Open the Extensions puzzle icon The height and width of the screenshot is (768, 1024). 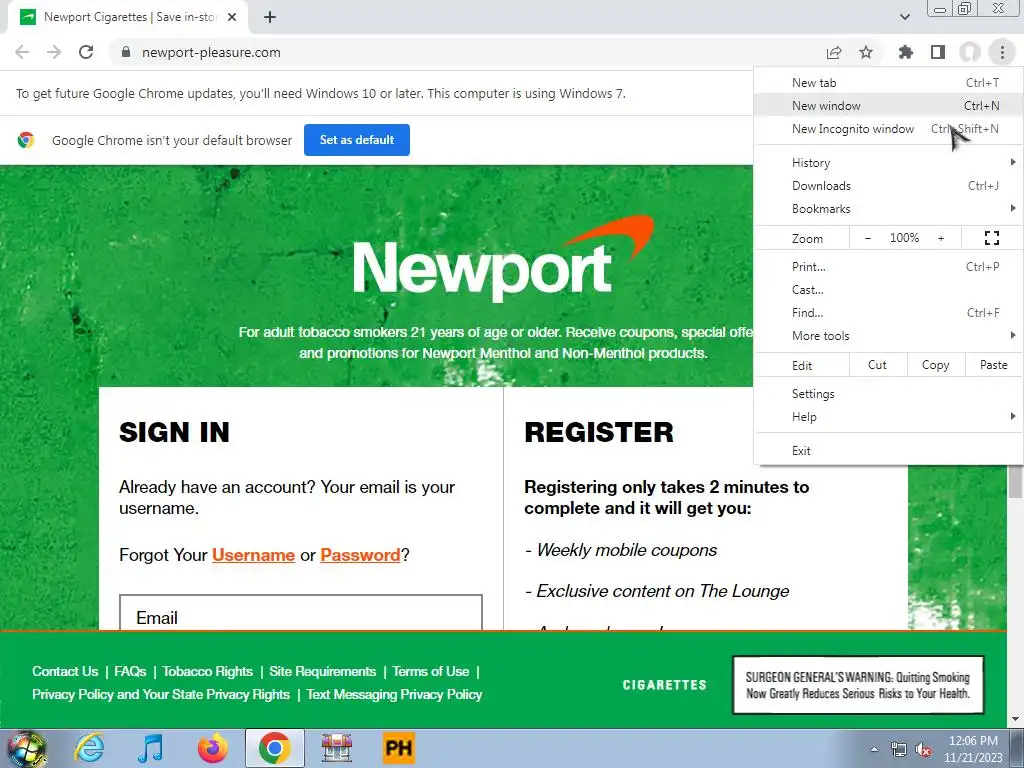(x=905, y=52)
